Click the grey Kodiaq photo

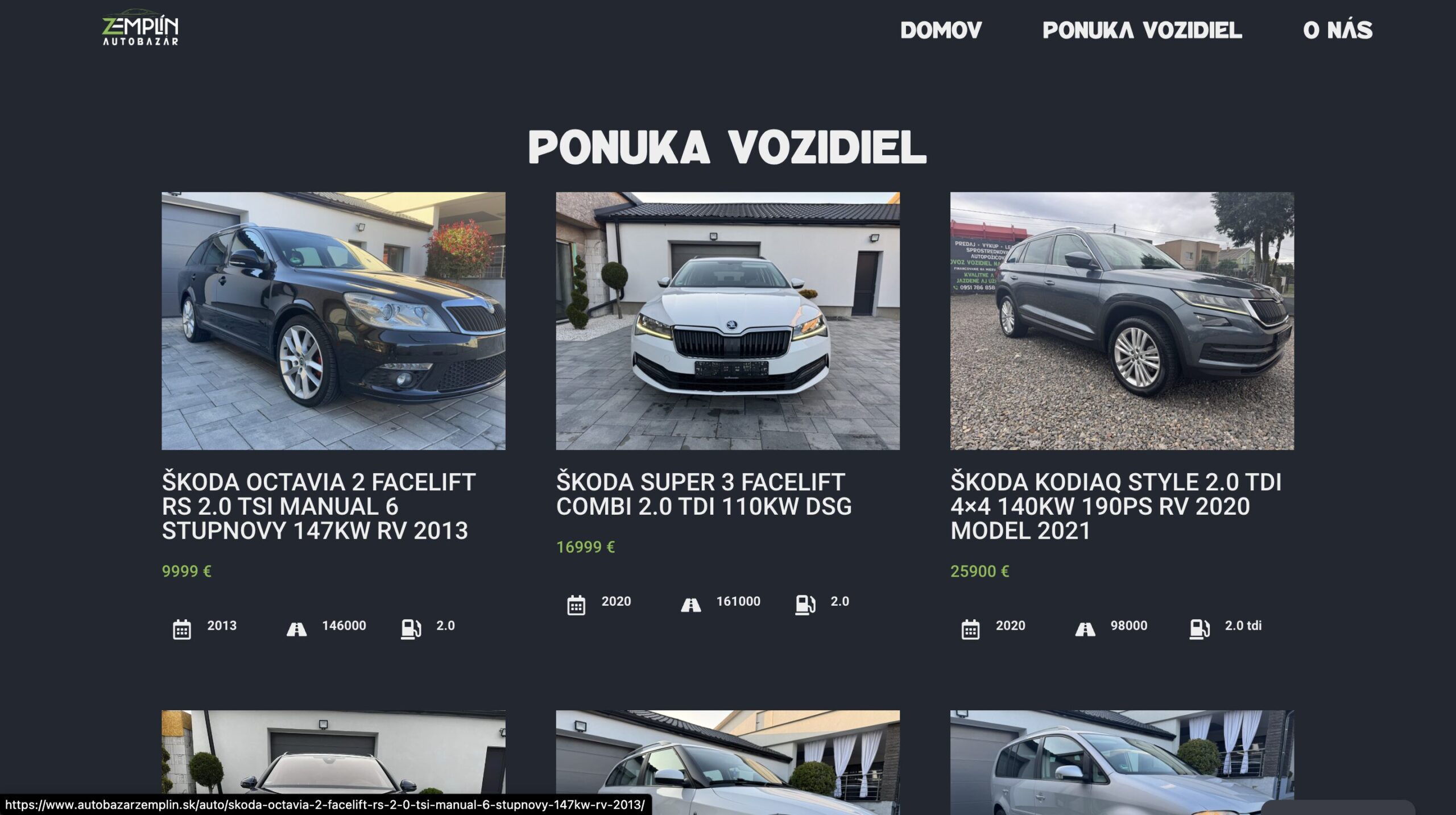point(1122,321)
